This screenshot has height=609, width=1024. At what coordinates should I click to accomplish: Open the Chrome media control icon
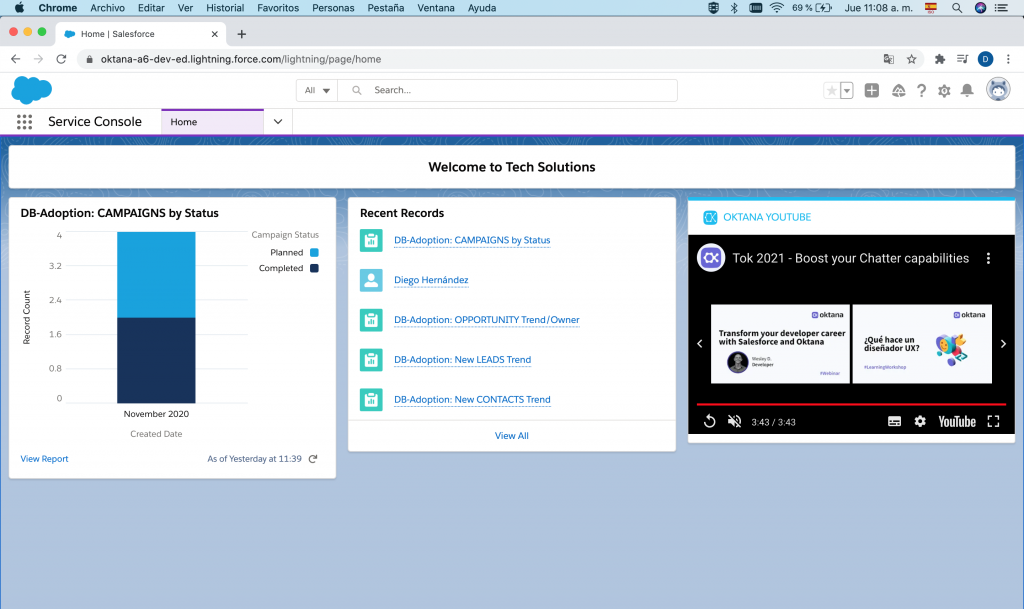[x=963, y=59]
